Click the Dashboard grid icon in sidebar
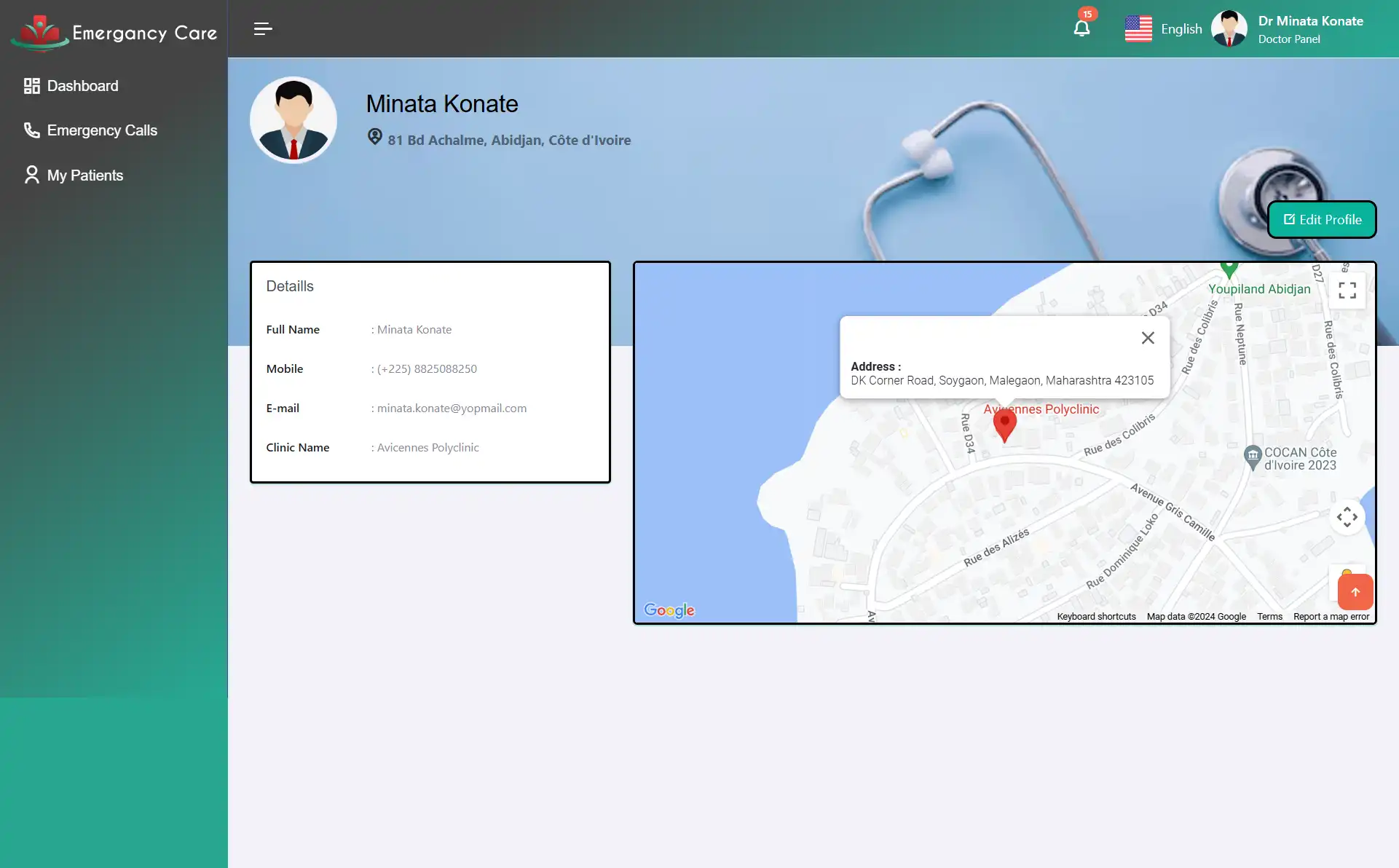Screen dimensions: 1399x868 [x=31, y=85]
